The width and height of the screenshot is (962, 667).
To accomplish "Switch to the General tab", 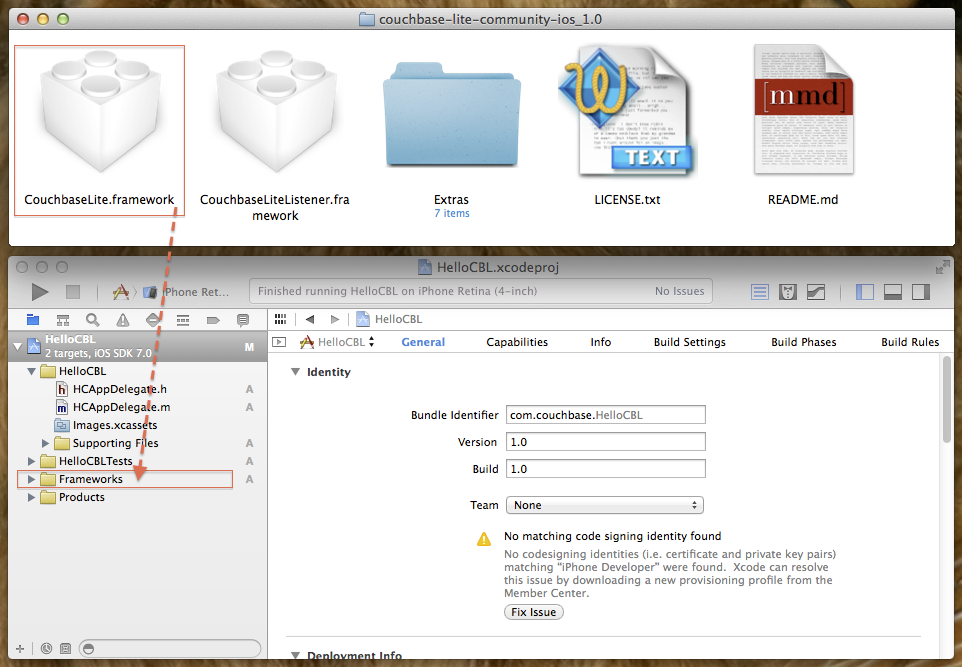I will coord(423,342).
